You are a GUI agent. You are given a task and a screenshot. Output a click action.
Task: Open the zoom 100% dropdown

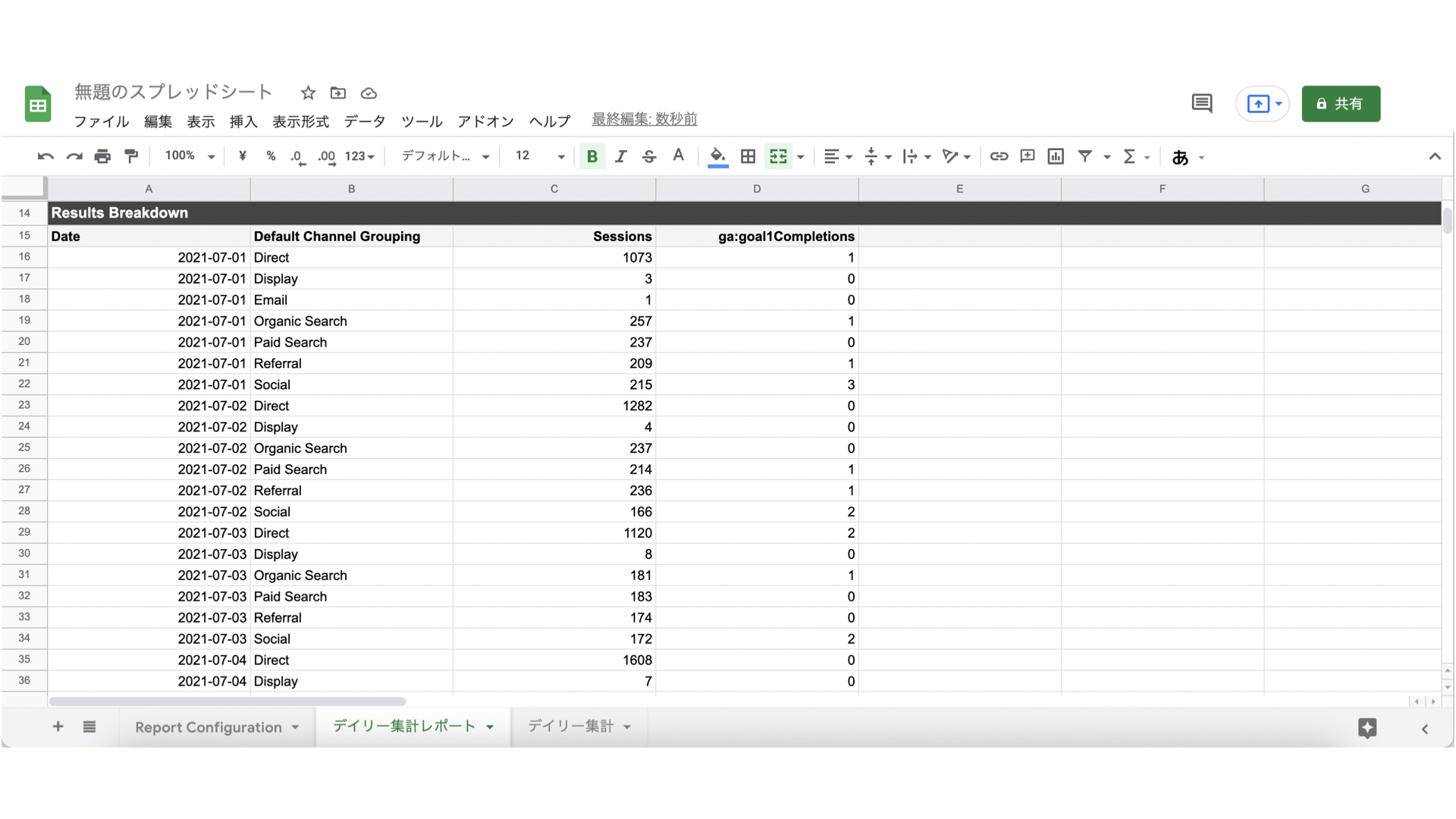click(190, 156)
